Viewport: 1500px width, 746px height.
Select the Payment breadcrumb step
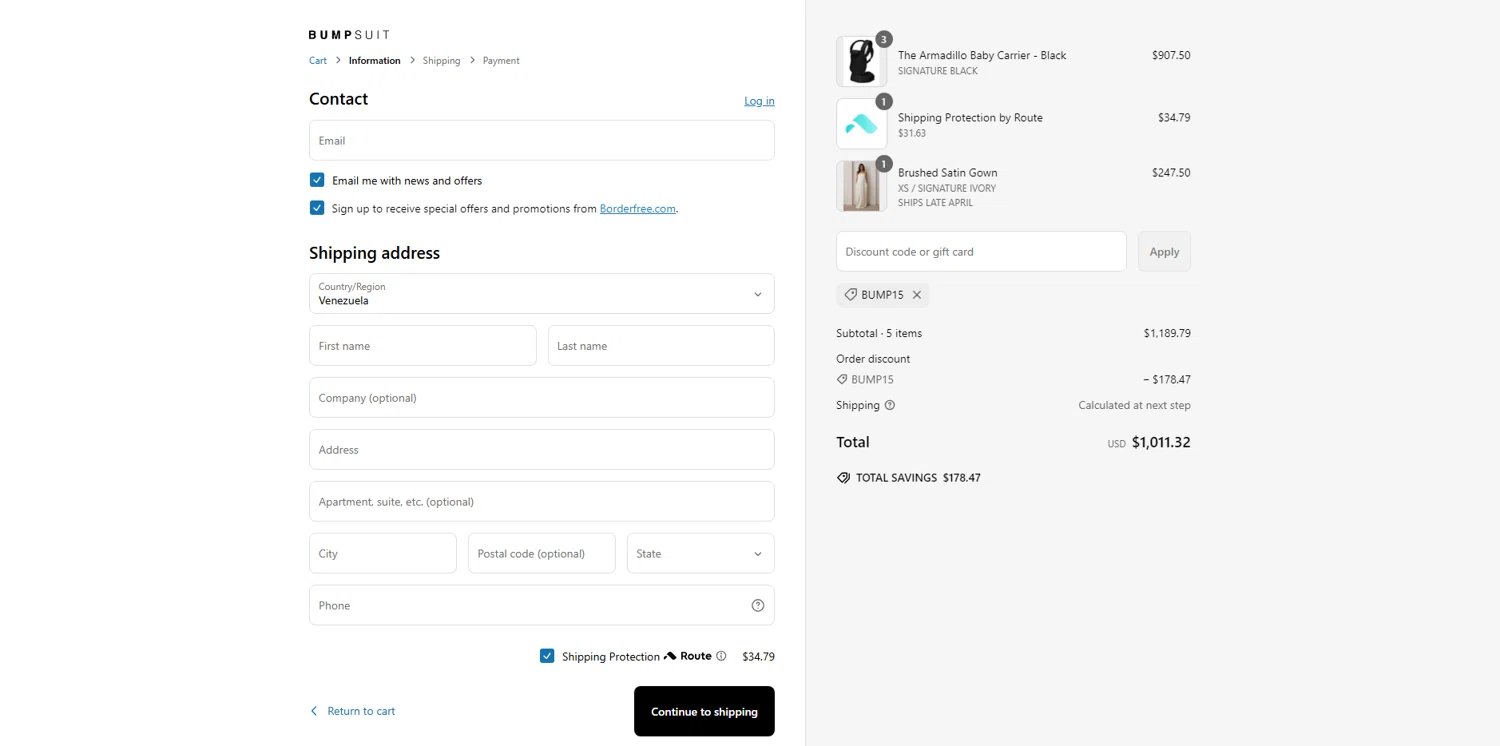(x=501, y=61)
